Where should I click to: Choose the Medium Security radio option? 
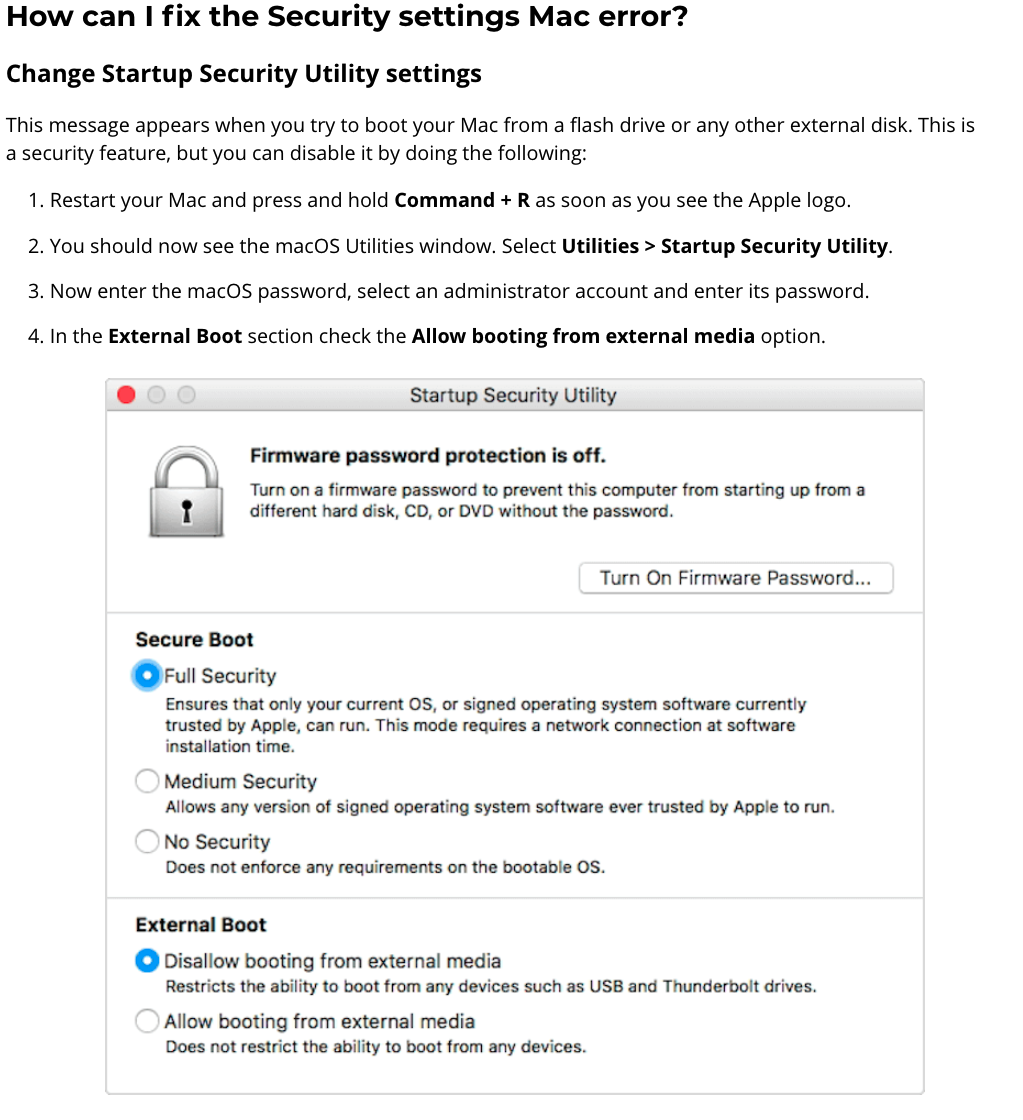[147, 781]
